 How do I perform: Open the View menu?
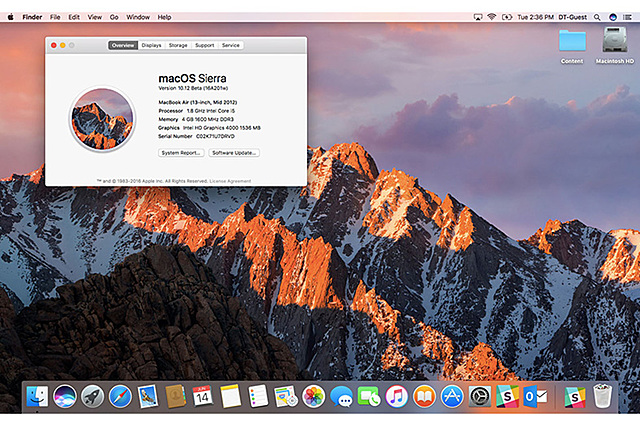(x=95, y=17)
